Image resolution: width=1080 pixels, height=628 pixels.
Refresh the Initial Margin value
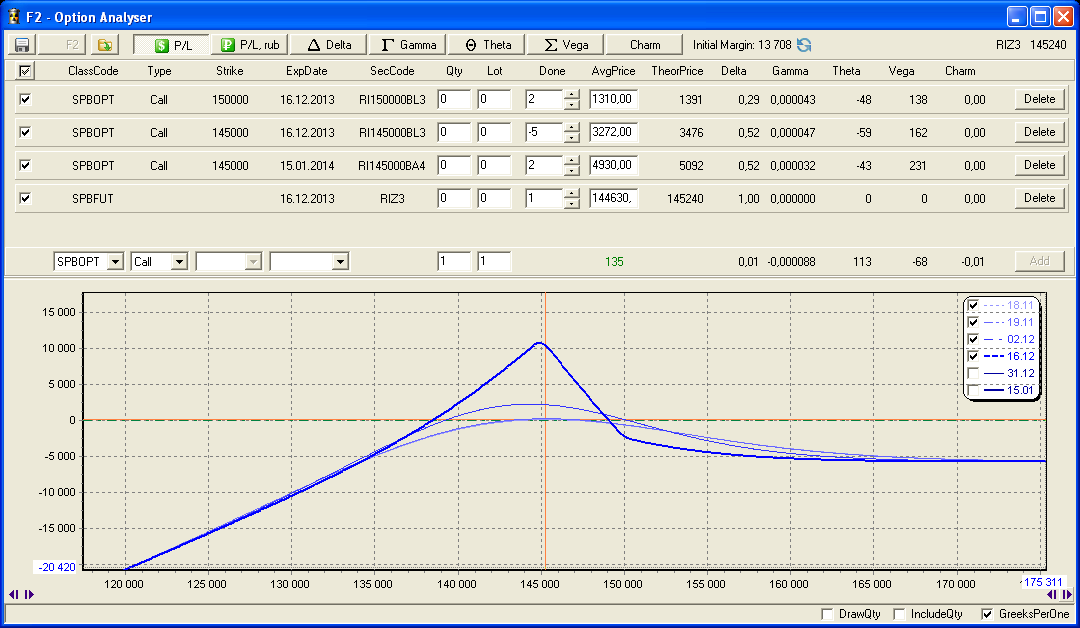804,45
